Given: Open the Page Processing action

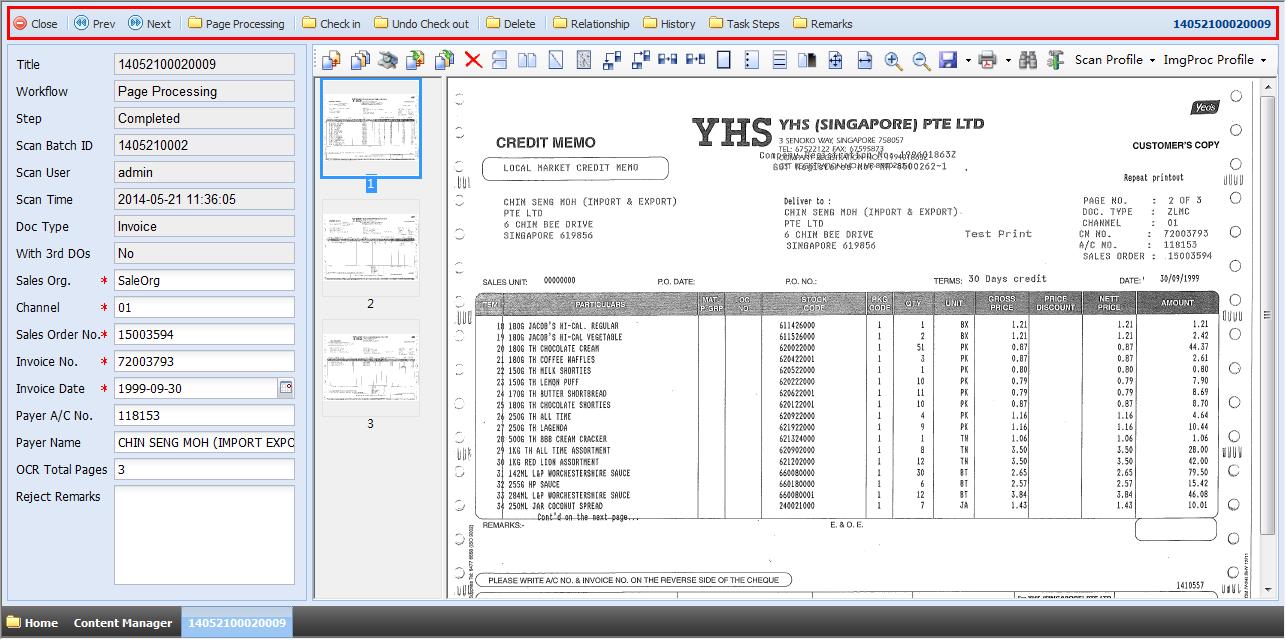Looking at the screenshot, I should pos(236,23).
